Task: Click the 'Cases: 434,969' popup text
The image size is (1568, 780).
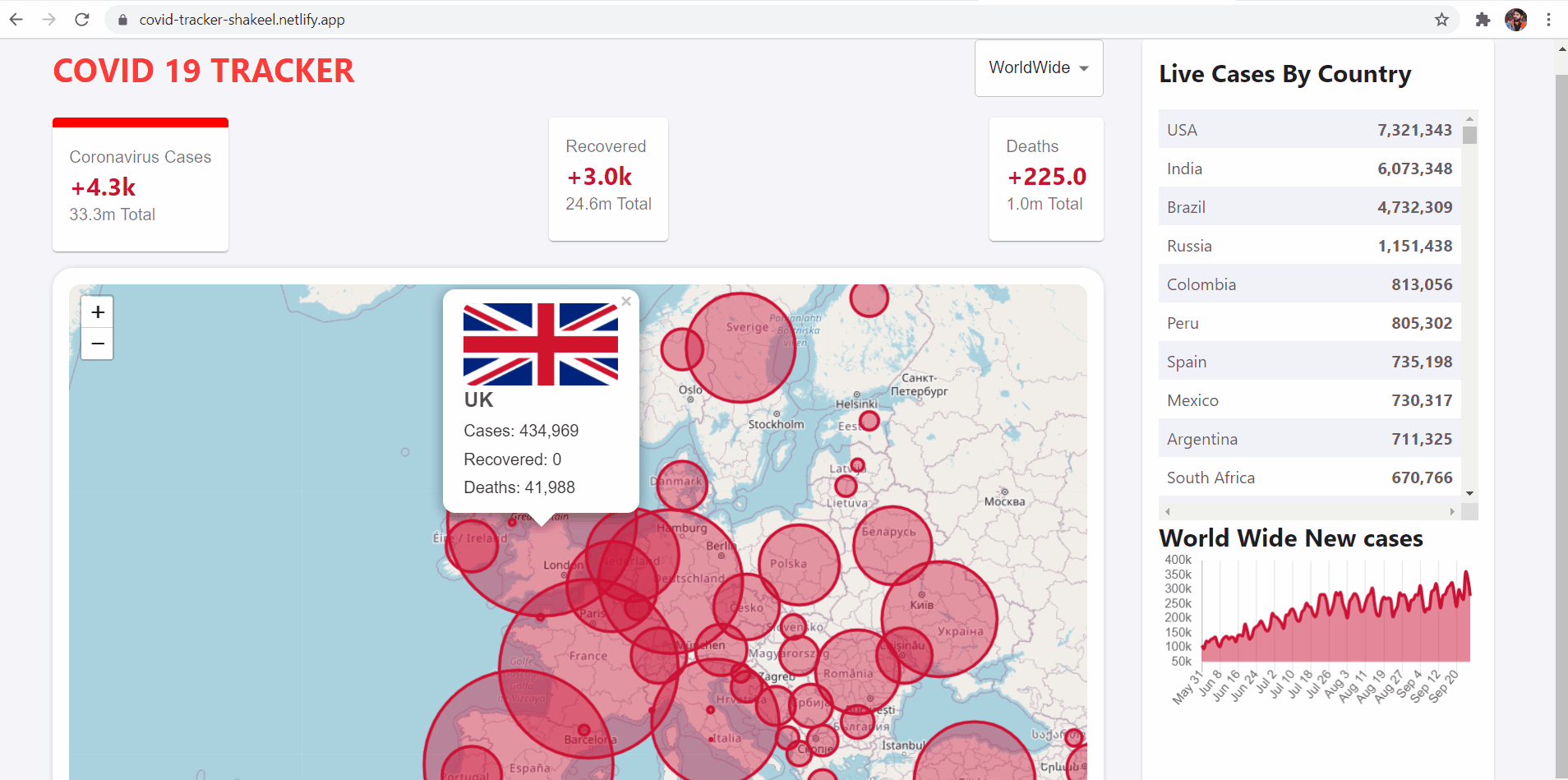Action: coord(521,431)
